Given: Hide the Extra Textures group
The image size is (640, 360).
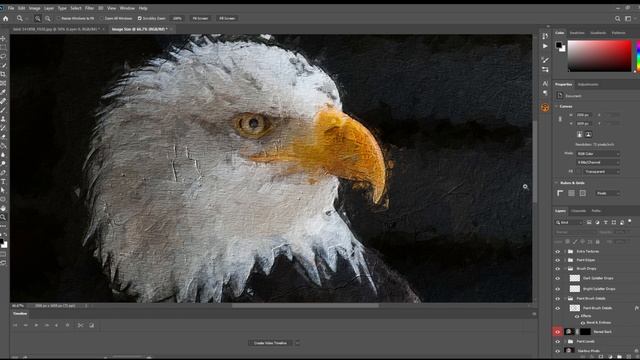Looking at the screenshot, I should pyautogui.click(x=558, y=251).
